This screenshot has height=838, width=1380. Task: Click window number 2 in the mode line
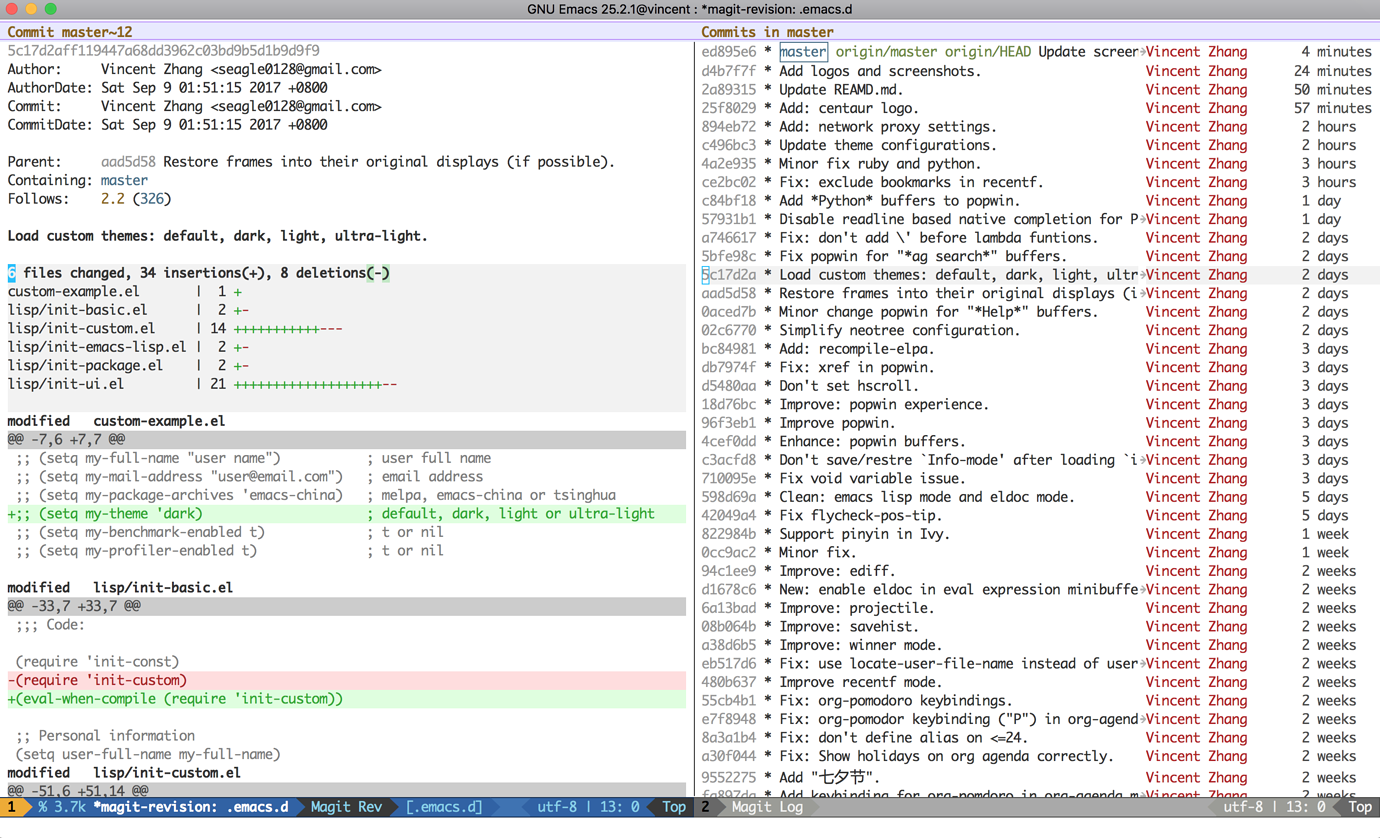pos(706,807)
